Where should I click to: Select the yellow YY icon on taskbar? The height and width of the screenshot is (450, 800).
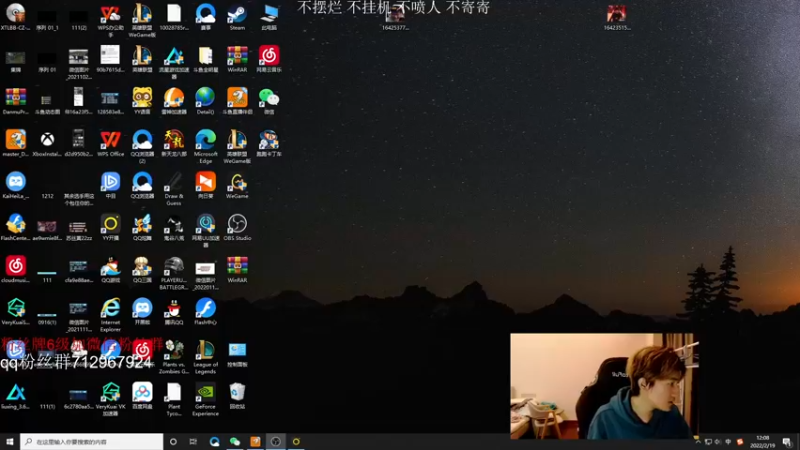[296, 442]
